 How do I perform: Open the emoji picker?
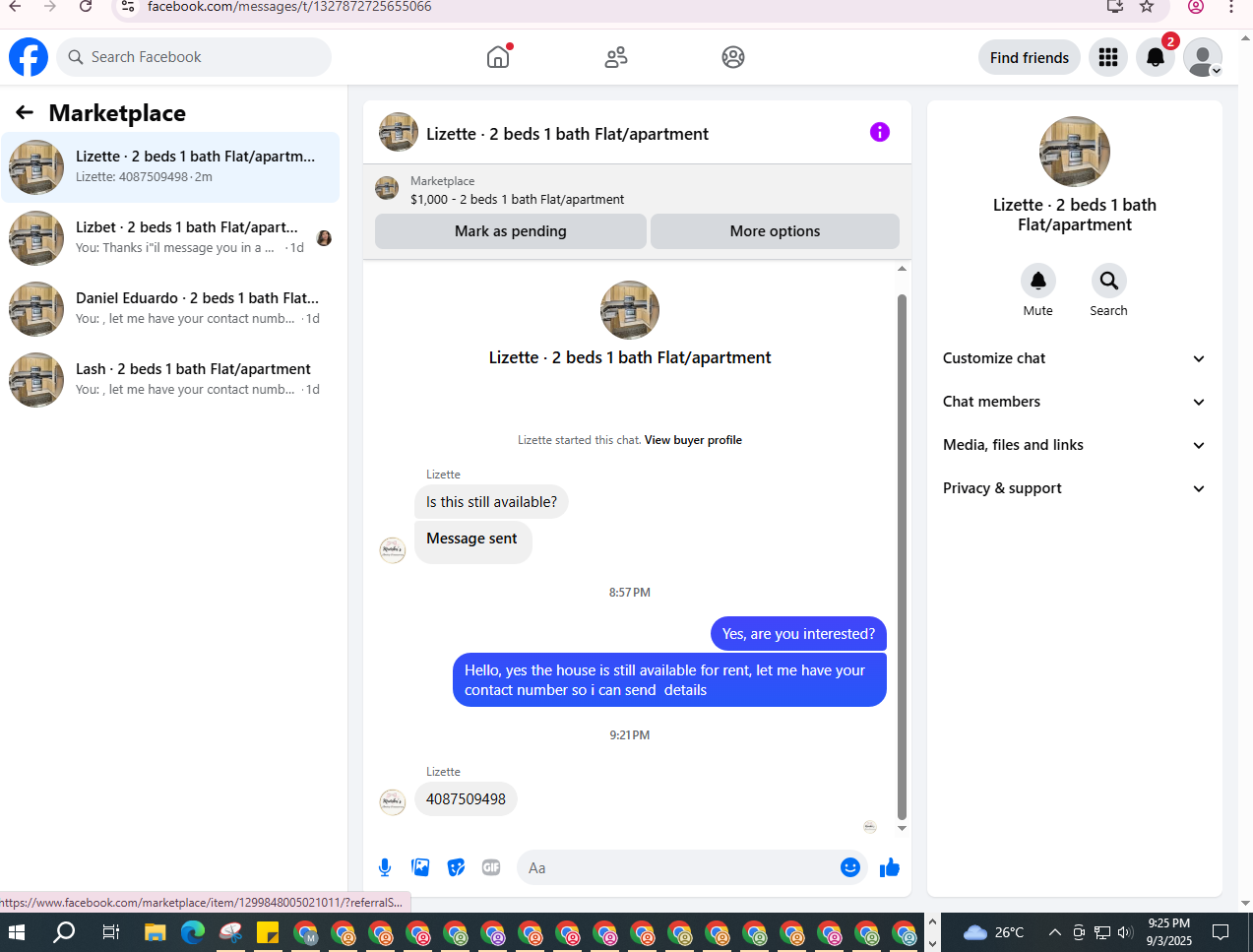point(850,867)
